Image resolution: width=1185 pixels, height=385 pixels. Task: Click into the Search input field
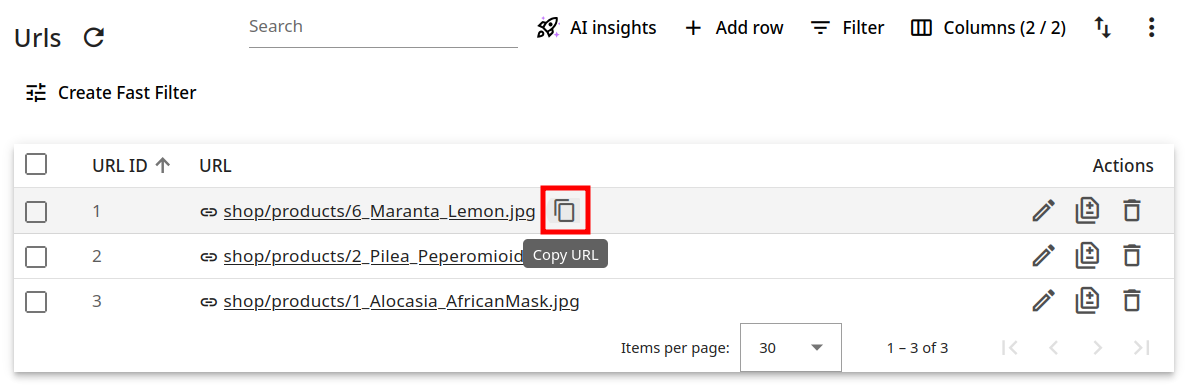pos(383,27)
